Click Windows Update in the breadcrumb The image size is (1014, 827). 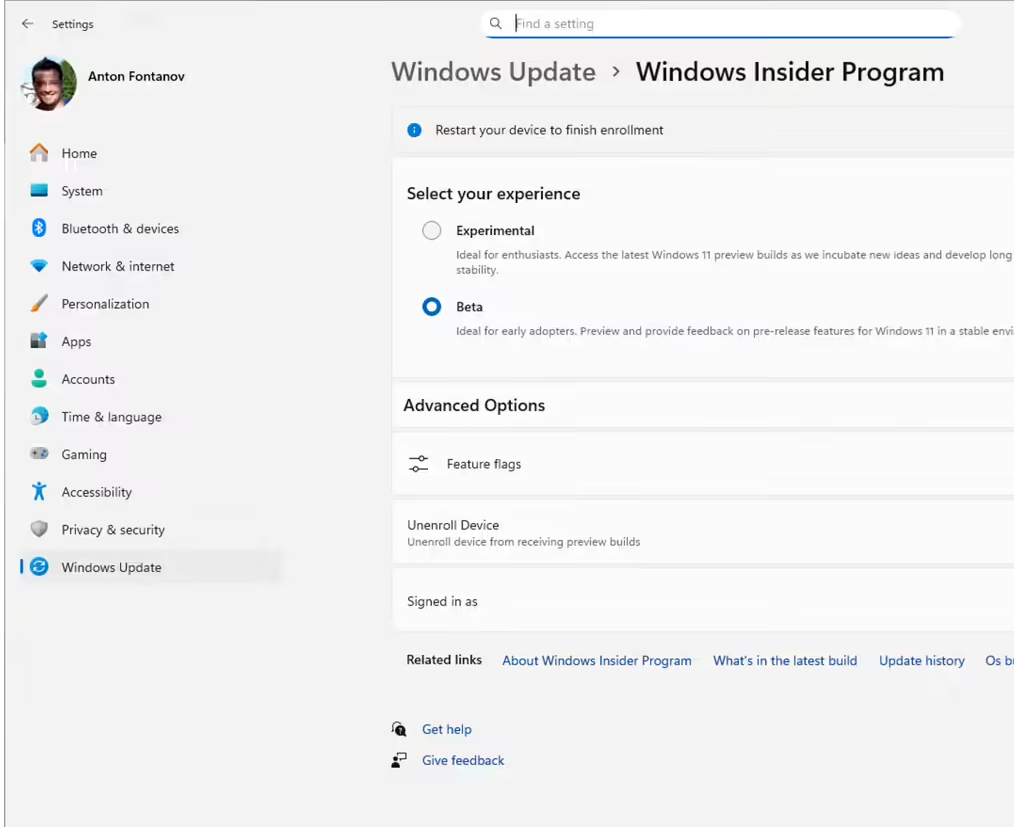493,73
